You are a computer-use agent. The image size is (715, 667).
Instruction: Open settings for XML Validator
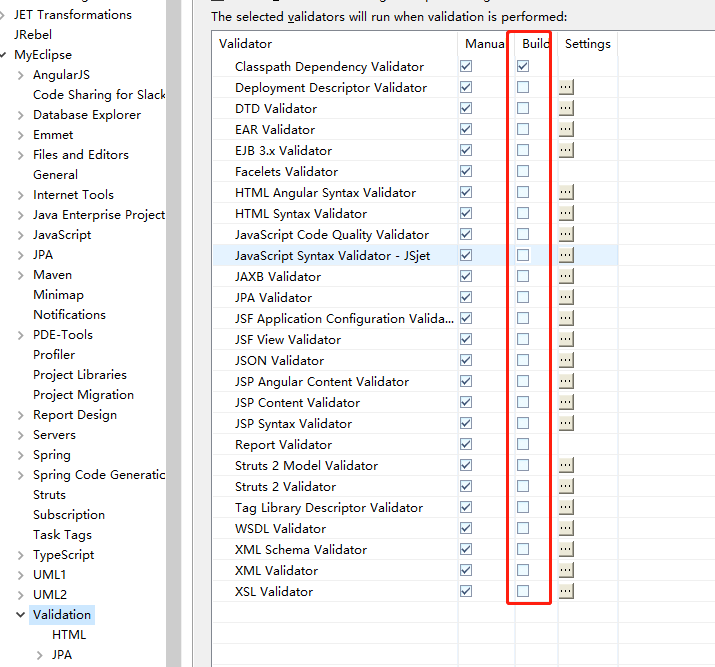566,570
